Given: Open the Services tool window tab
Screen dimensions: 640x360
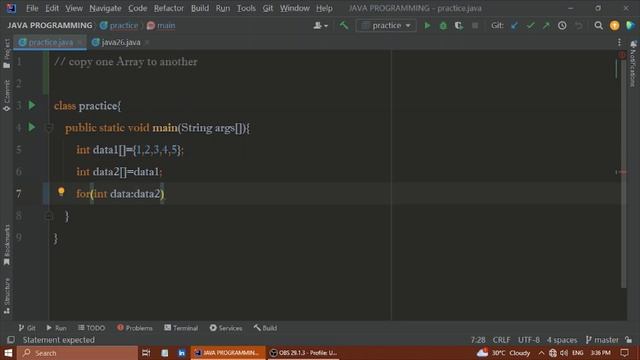Looking at the screenshot, I should [x=226, y=328].
